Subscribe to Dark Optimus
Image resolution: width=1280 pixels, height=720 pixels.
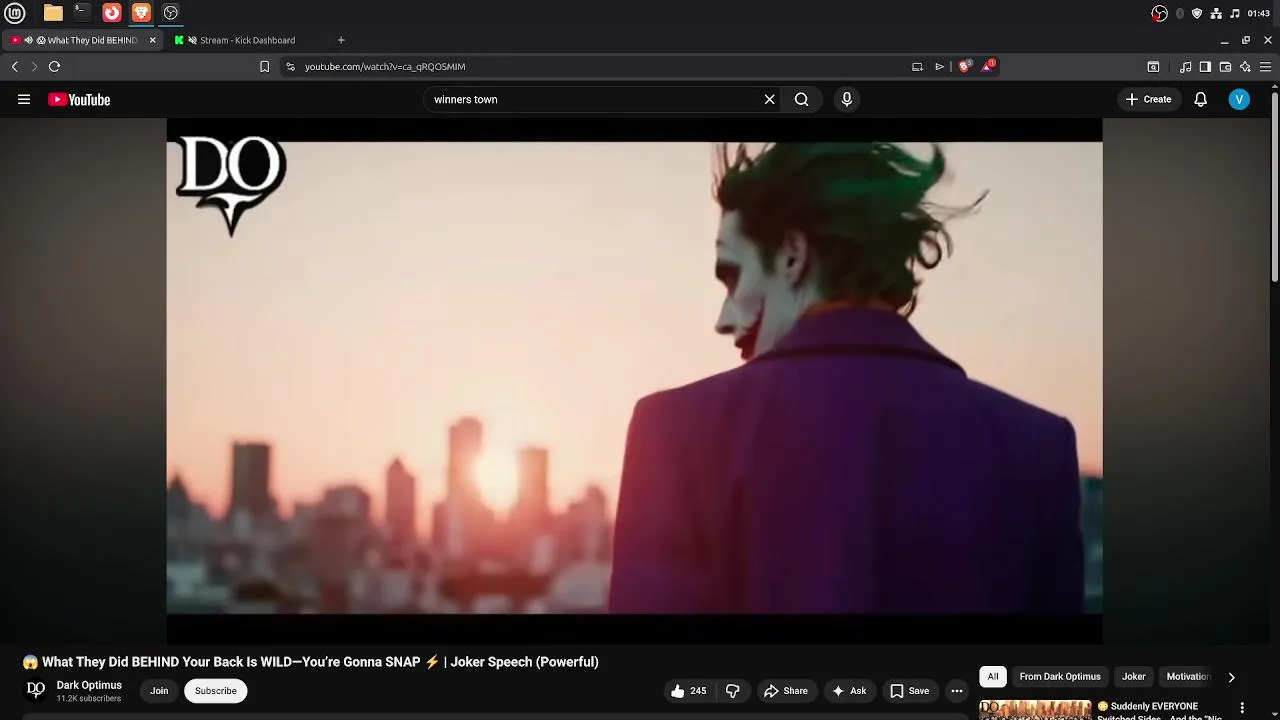point(215,691)
